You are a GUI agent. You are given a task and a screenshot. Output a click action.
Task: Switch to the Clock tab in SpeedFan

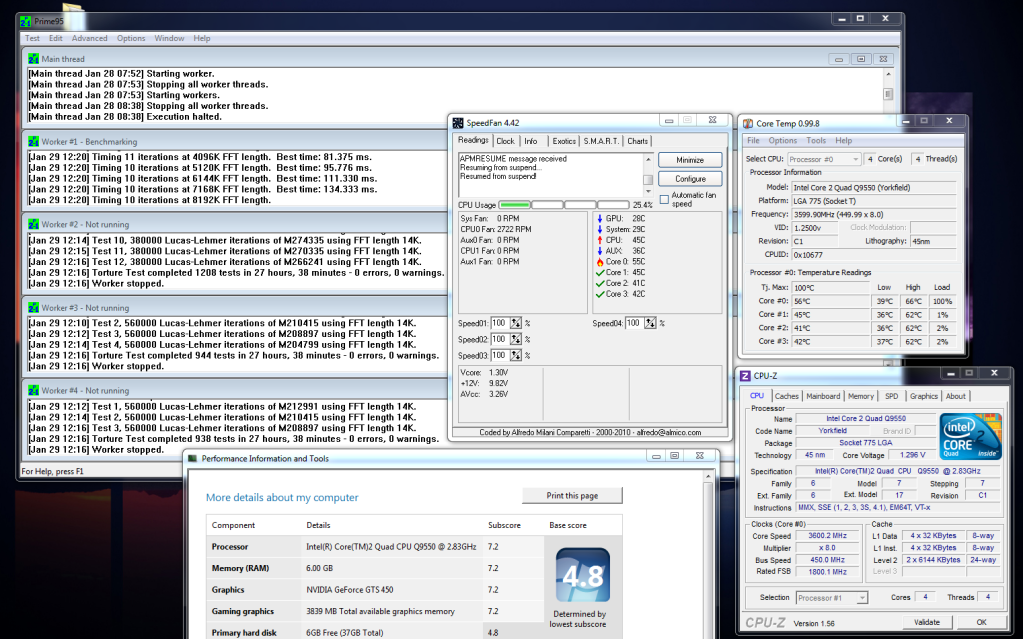[506, 141]
